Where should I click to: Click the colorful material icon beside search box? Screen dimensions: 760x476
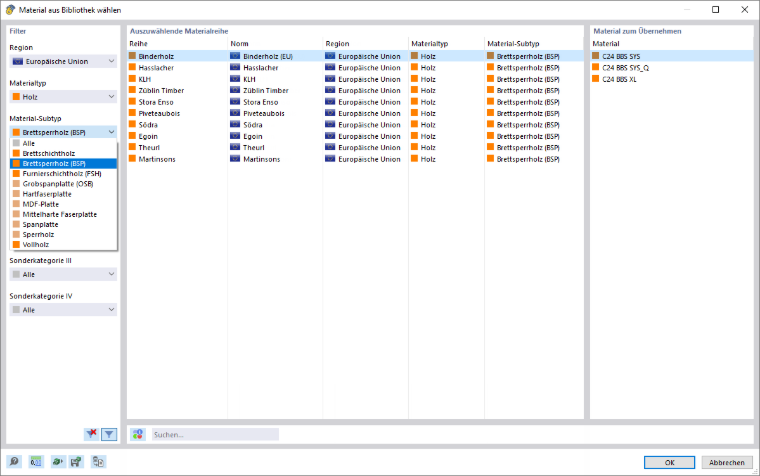click(138, 434)
